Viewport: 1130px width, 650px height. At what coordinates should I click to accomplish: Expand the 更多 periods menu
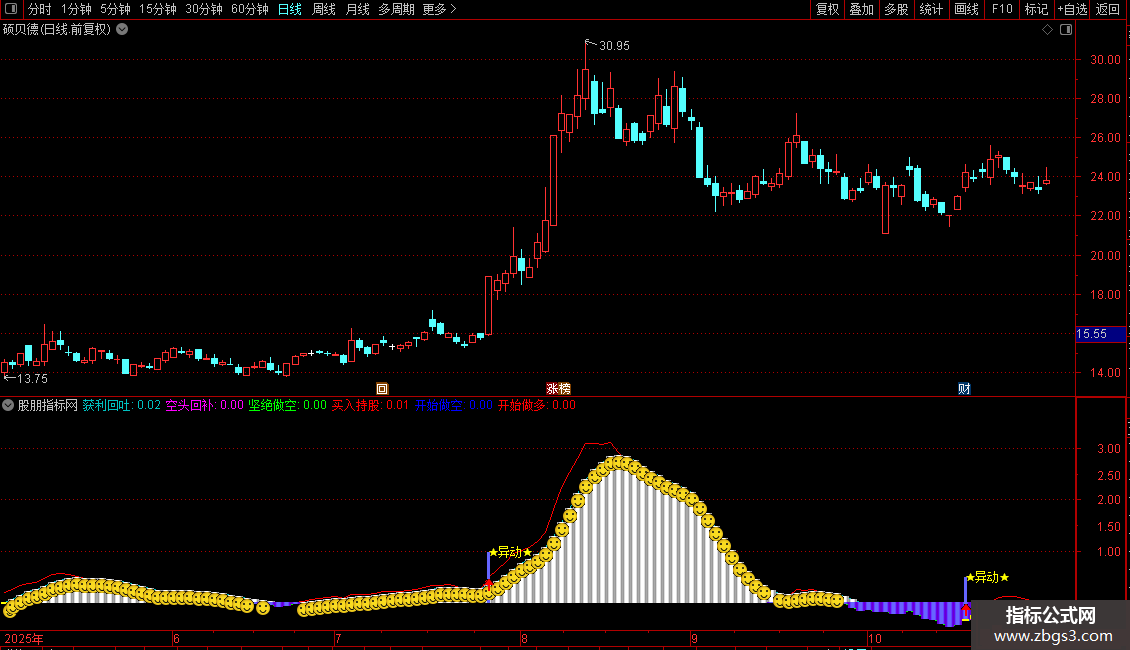click(439, 9)
